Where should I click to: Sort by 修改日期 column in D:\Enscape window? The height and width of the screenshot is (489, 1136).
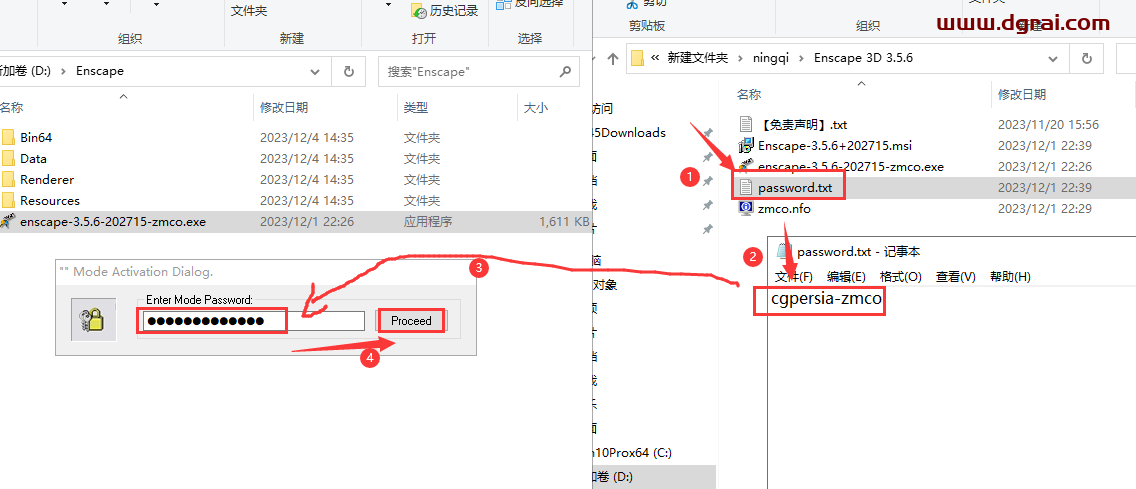coord(284,108)
